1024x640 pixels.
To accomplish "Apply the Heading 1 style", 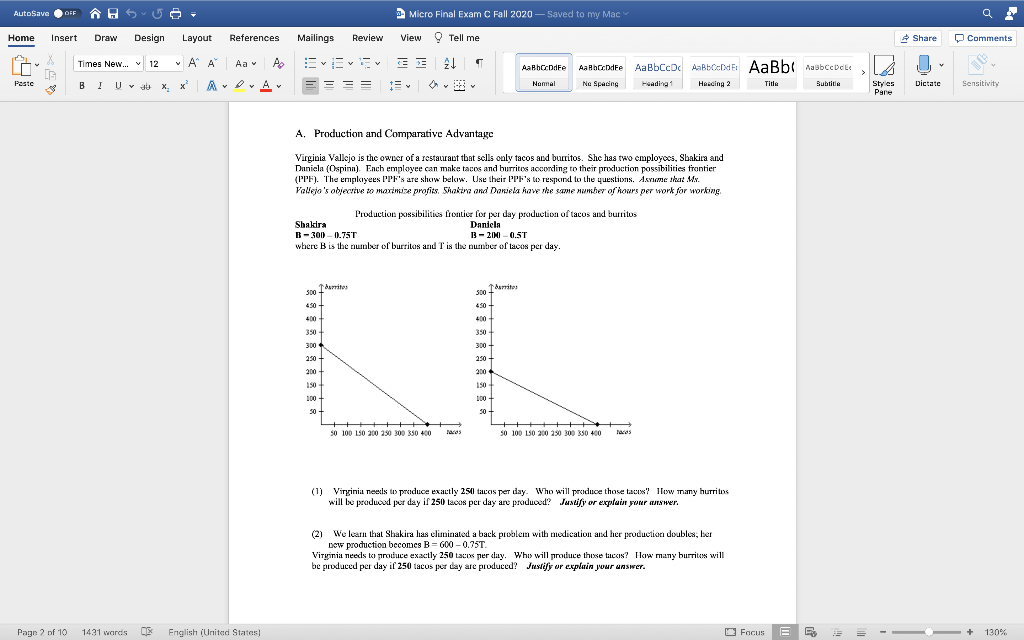I will pyautogui.click(x=657, y=72).
